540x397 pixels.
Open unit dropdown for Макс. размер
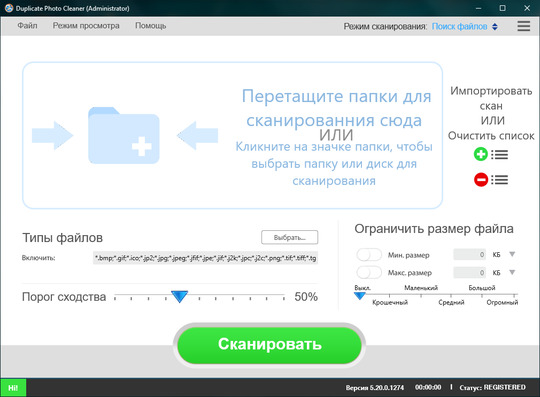(x=512, y=272)
